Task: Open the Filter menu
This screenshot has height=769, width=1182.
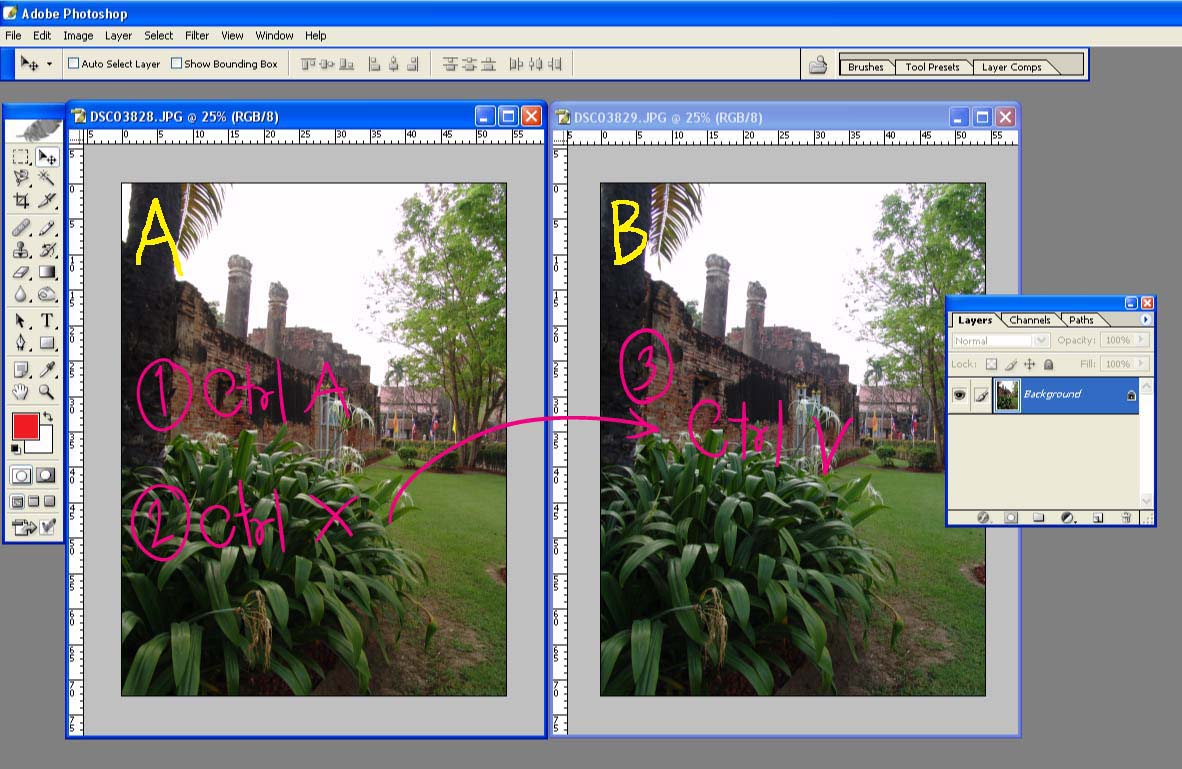Action: coord(197,35)
